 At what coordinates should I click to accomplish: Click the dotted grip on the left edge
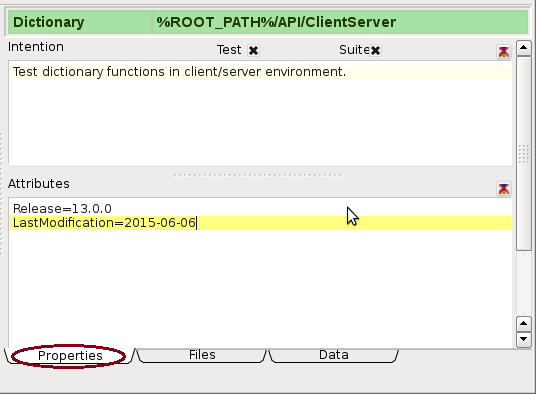coord(1,194)
